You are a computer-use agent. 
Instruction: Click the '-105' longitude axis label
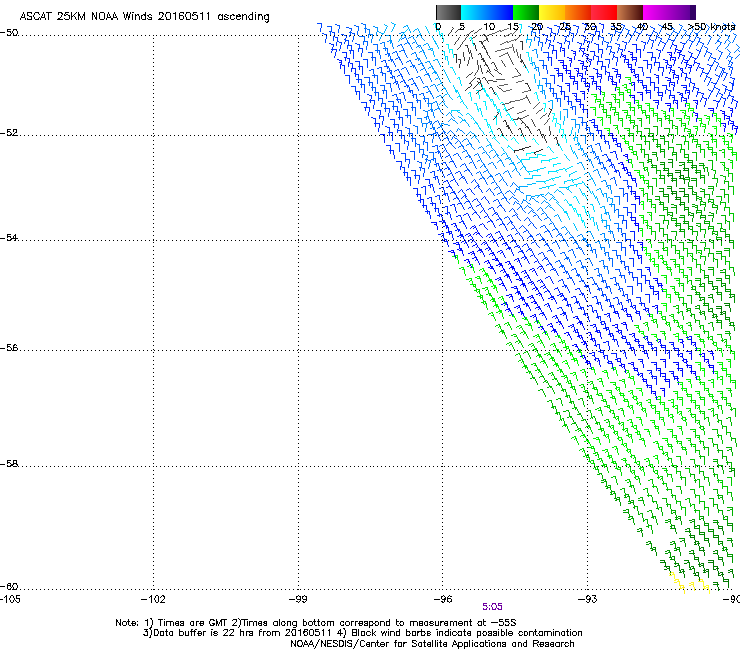(x=10, y=599)
